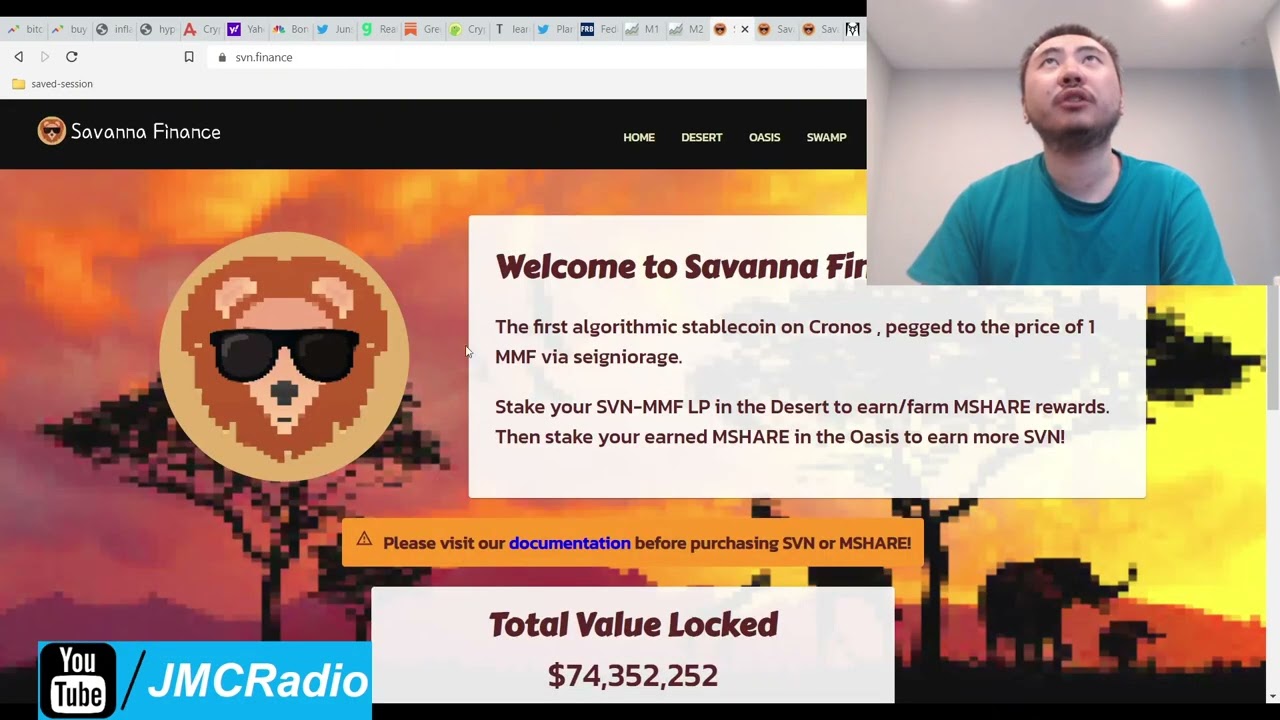Click the padlock site security icon

click(x=223, y=57)
